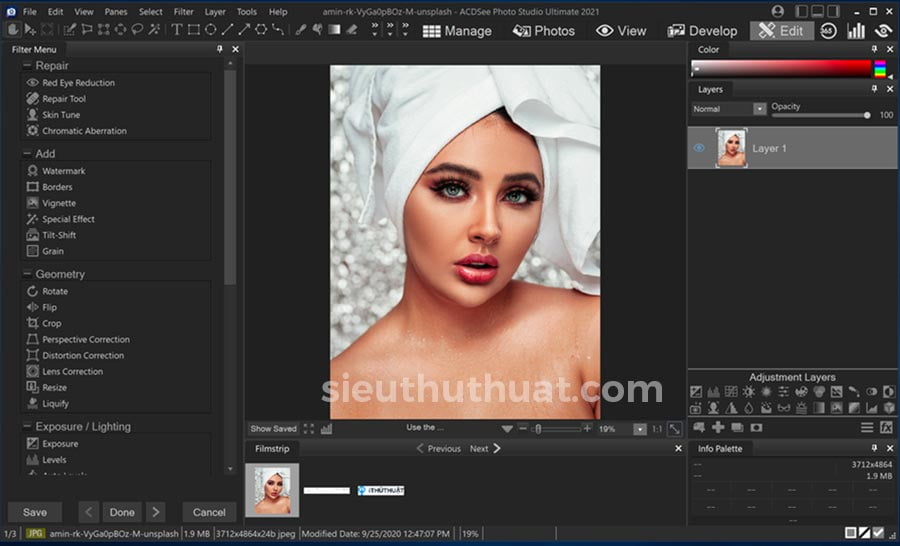Add a Levels adjustment layer icon

click(713, 392)
